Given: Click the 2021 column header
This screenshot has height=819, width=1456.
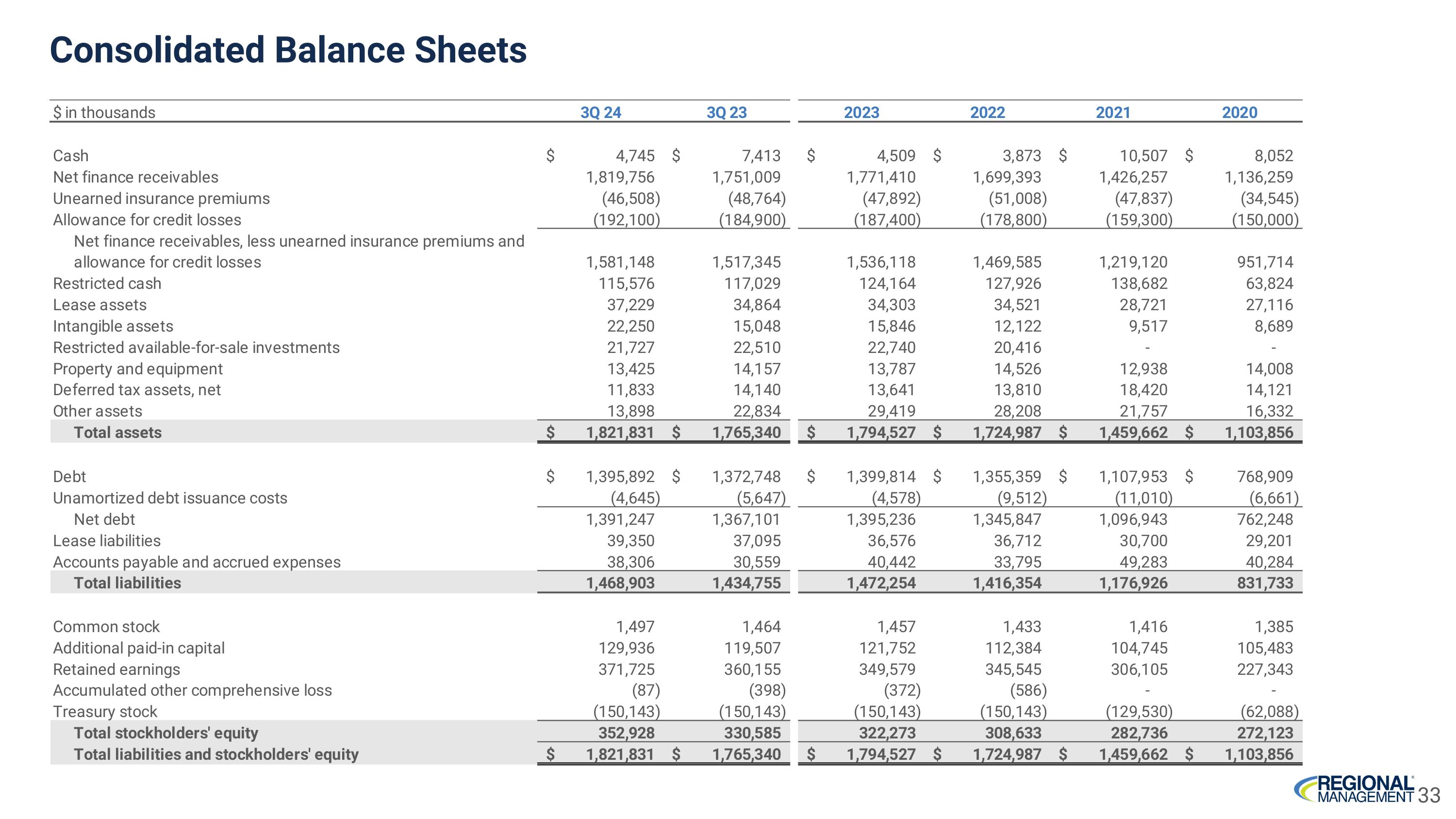Looking at the screenshot, I should click(x=1113, y=113).
